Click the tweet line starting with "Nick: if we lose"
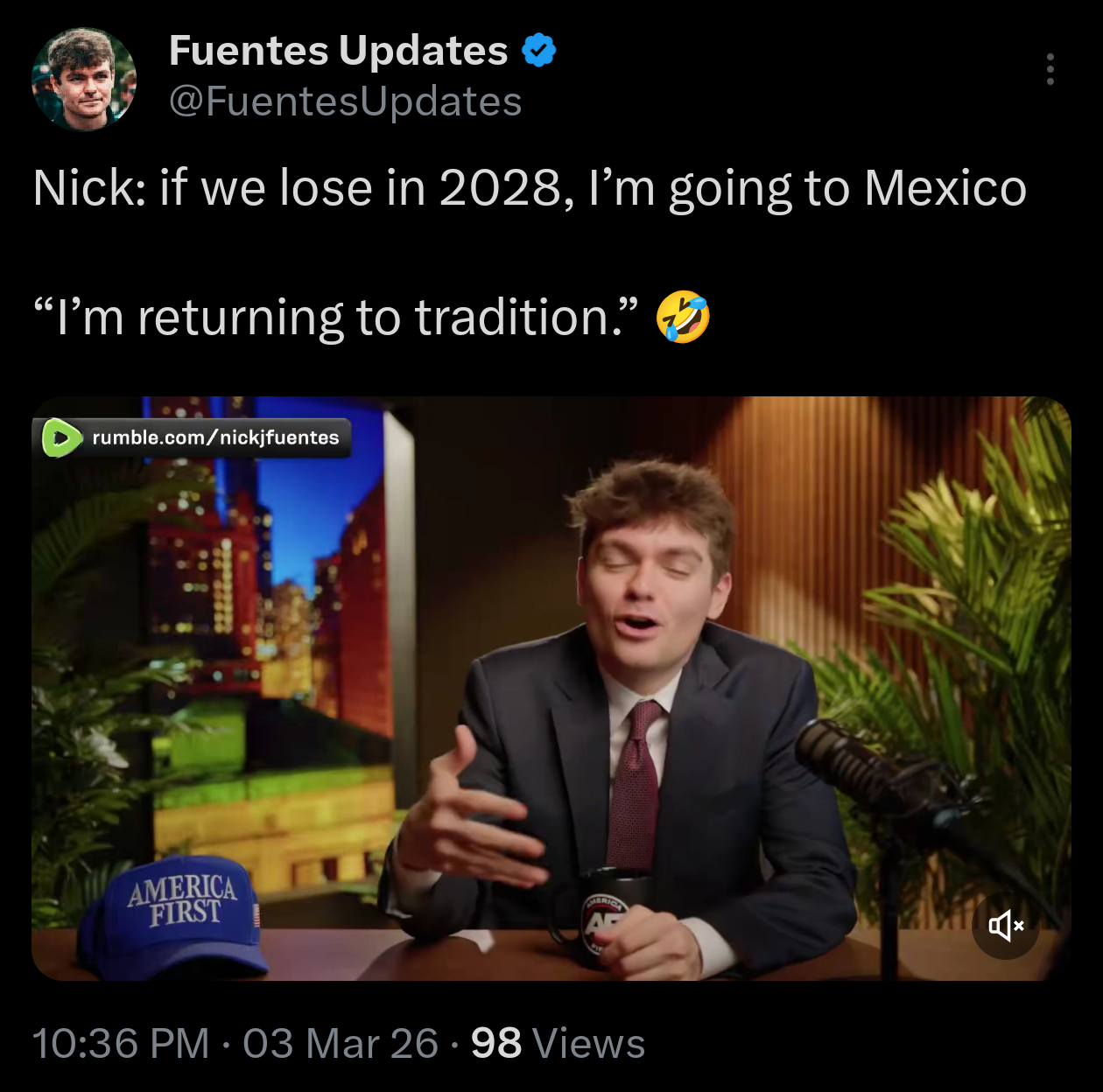 point(529,188)
